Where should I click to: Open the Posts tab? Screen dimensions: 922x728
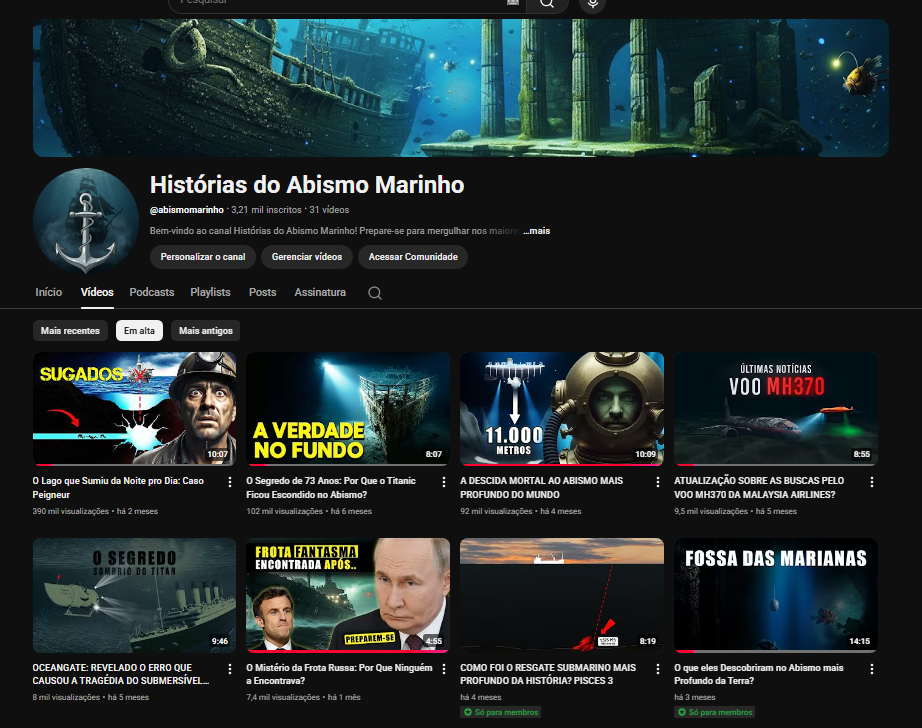click(x=262, y=292)
